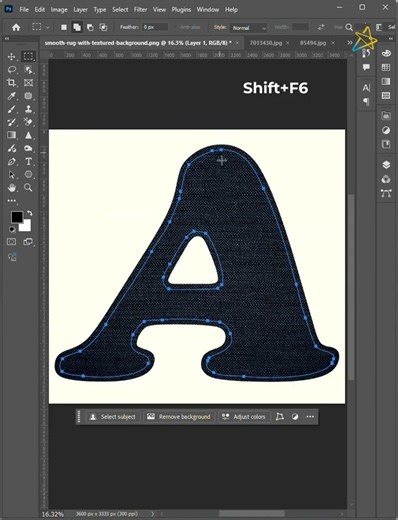Select the Lasso tool
The width and height of the screenshot is (398, 520).
[x=12, y=70]
